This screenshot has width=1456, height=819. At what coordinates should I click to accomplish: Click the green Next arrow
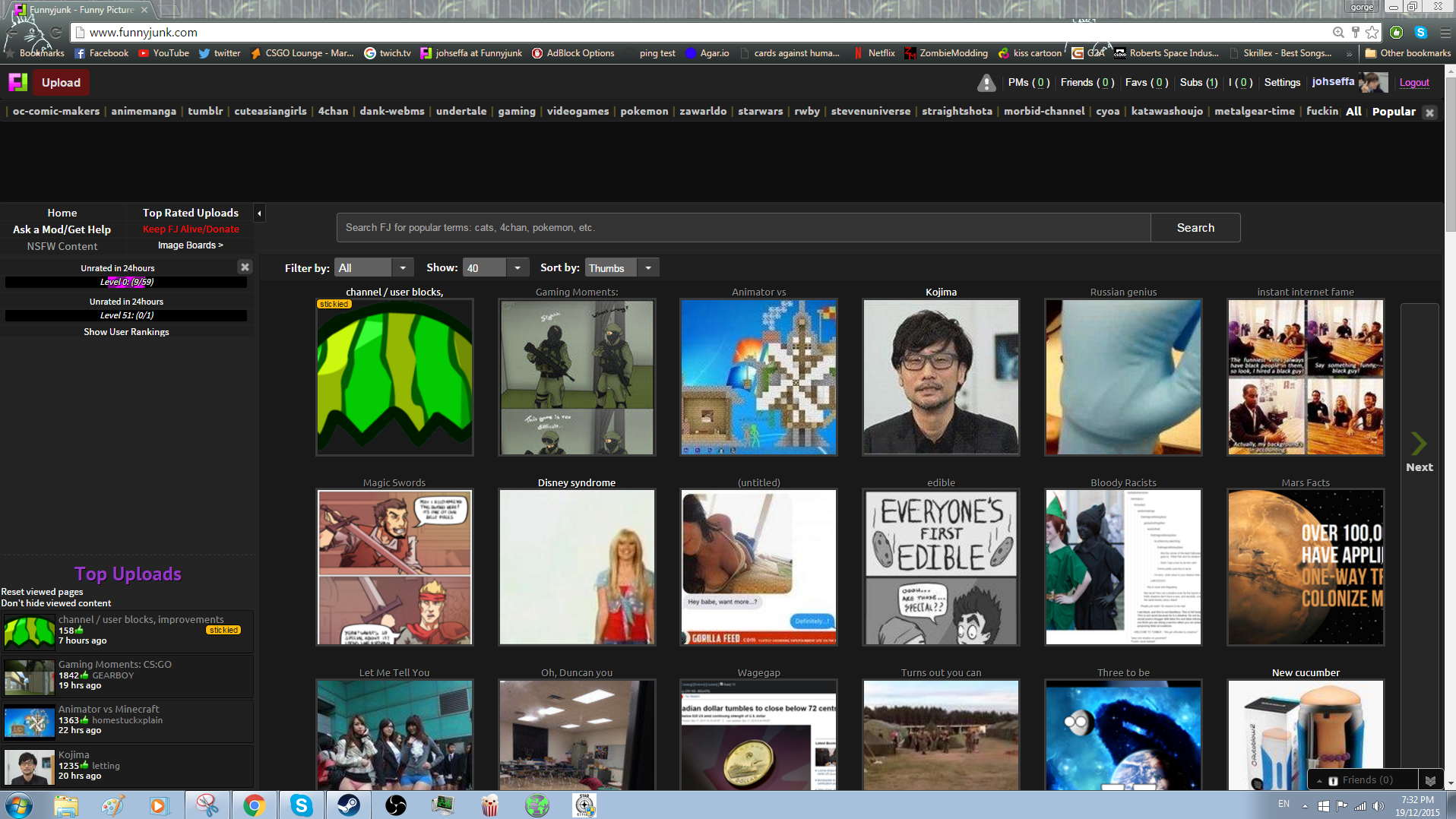point(1418,444)
